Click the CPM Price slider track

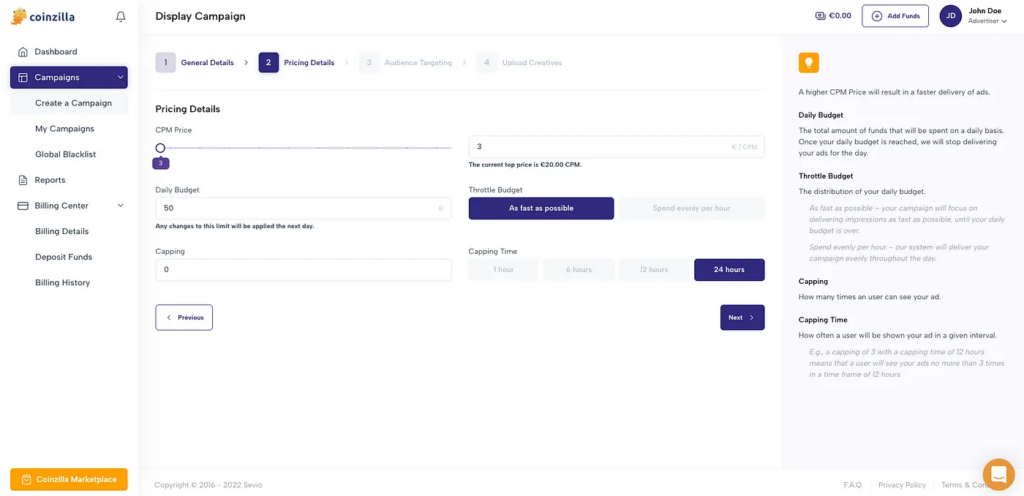(304, 148)
